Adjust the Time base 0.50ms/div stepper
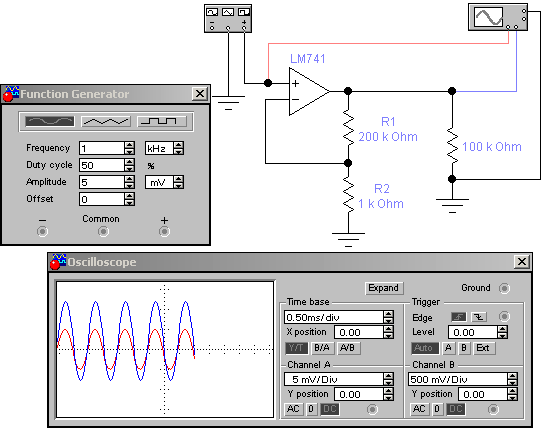Image resolution: width=548 pixels, height=432 pixels. [x=388, y=317]
